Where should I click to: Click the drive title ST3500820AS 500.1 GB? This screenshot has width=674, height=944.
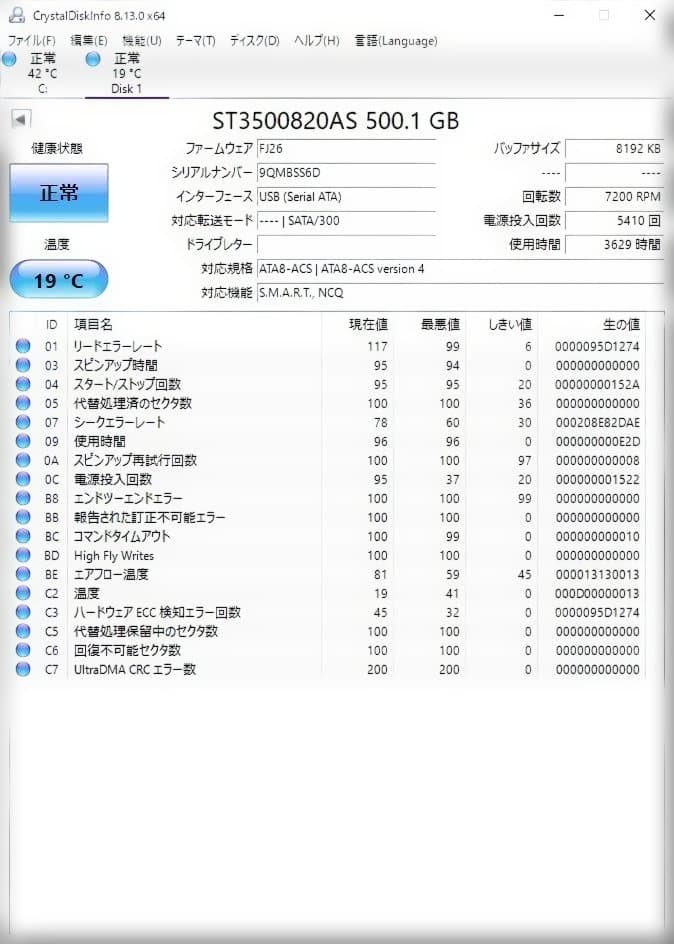(336, 121)
